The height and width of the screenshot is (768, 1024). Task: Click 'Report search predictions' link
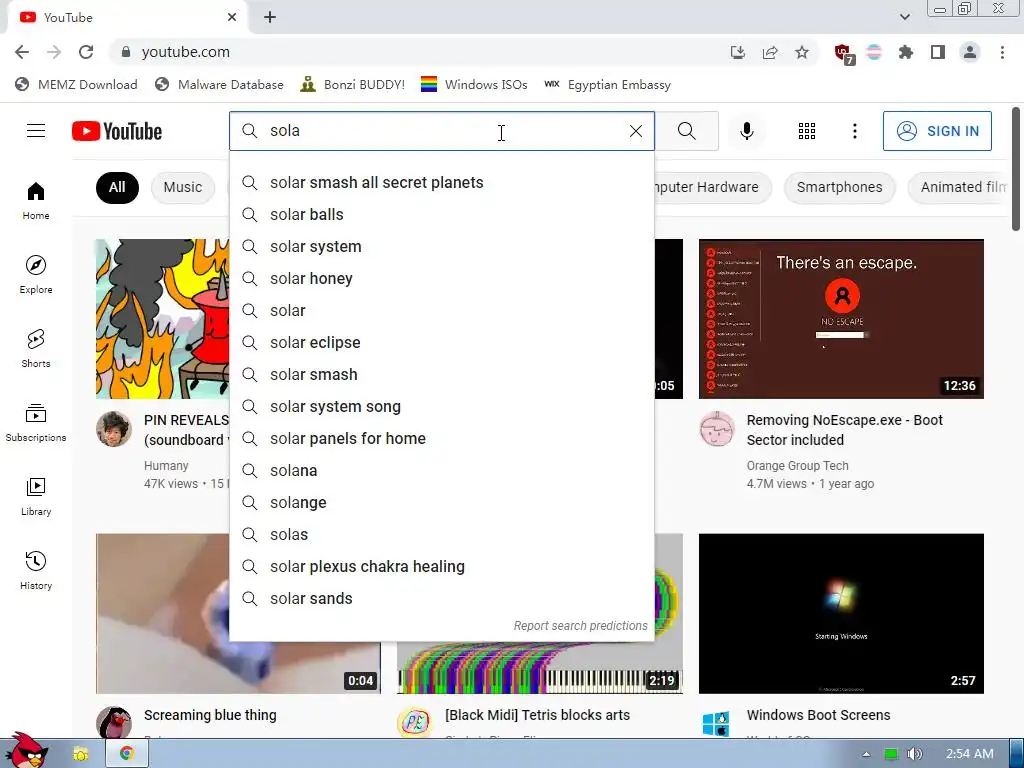(x=581, y=626)
